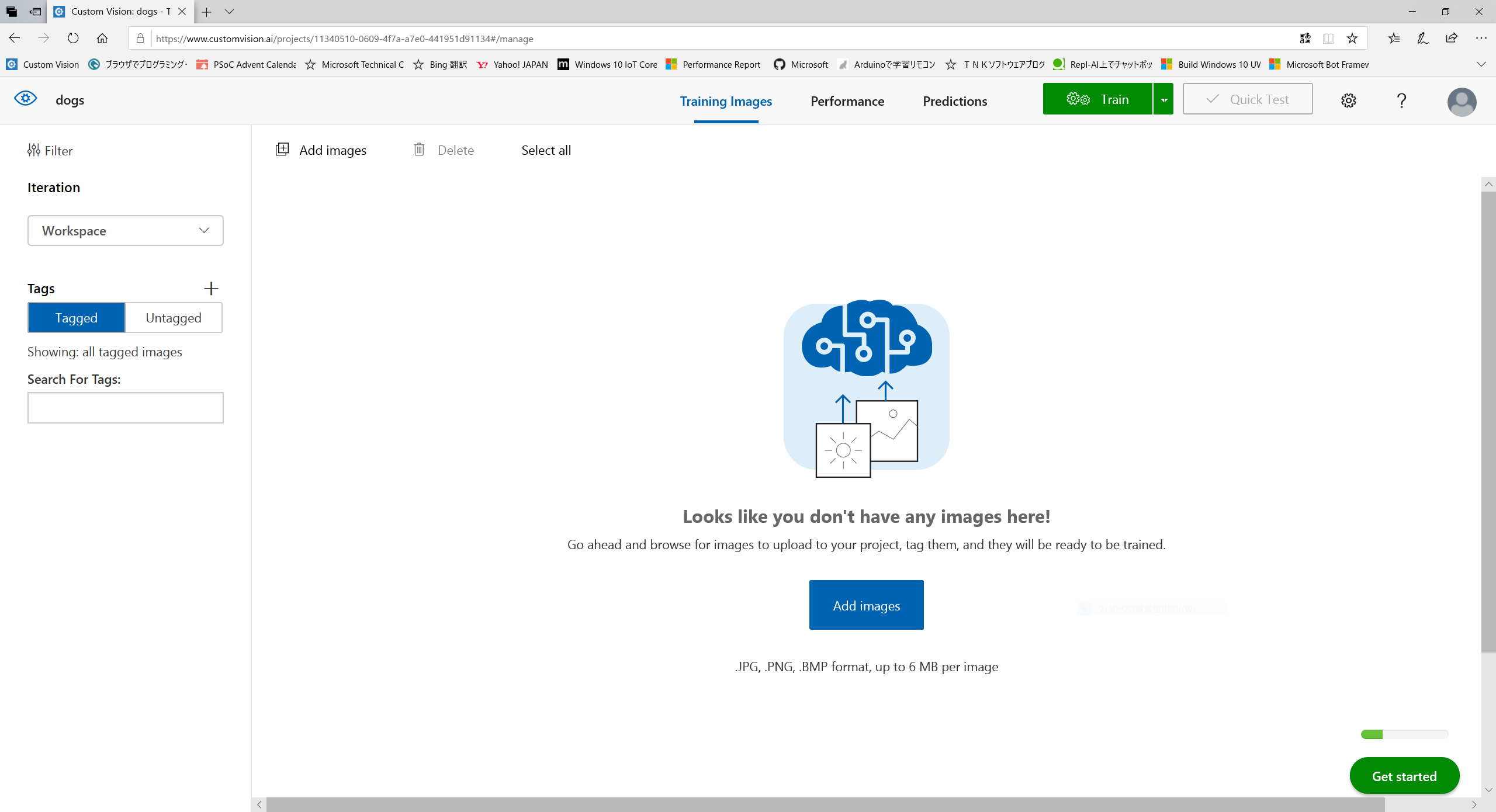Open the Train button dropdown arrow
1496x812 pixels.
1163,99
